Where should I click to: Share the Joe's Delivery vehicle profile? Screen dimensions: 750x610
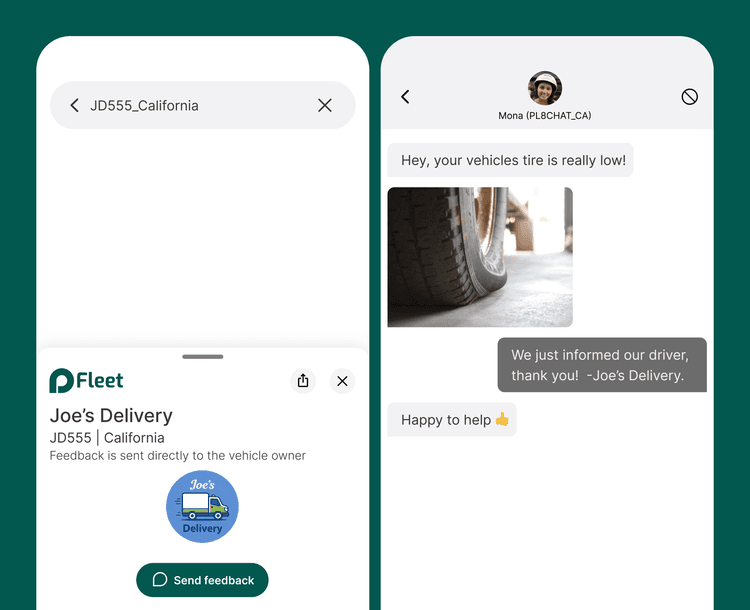click(303, 381)
